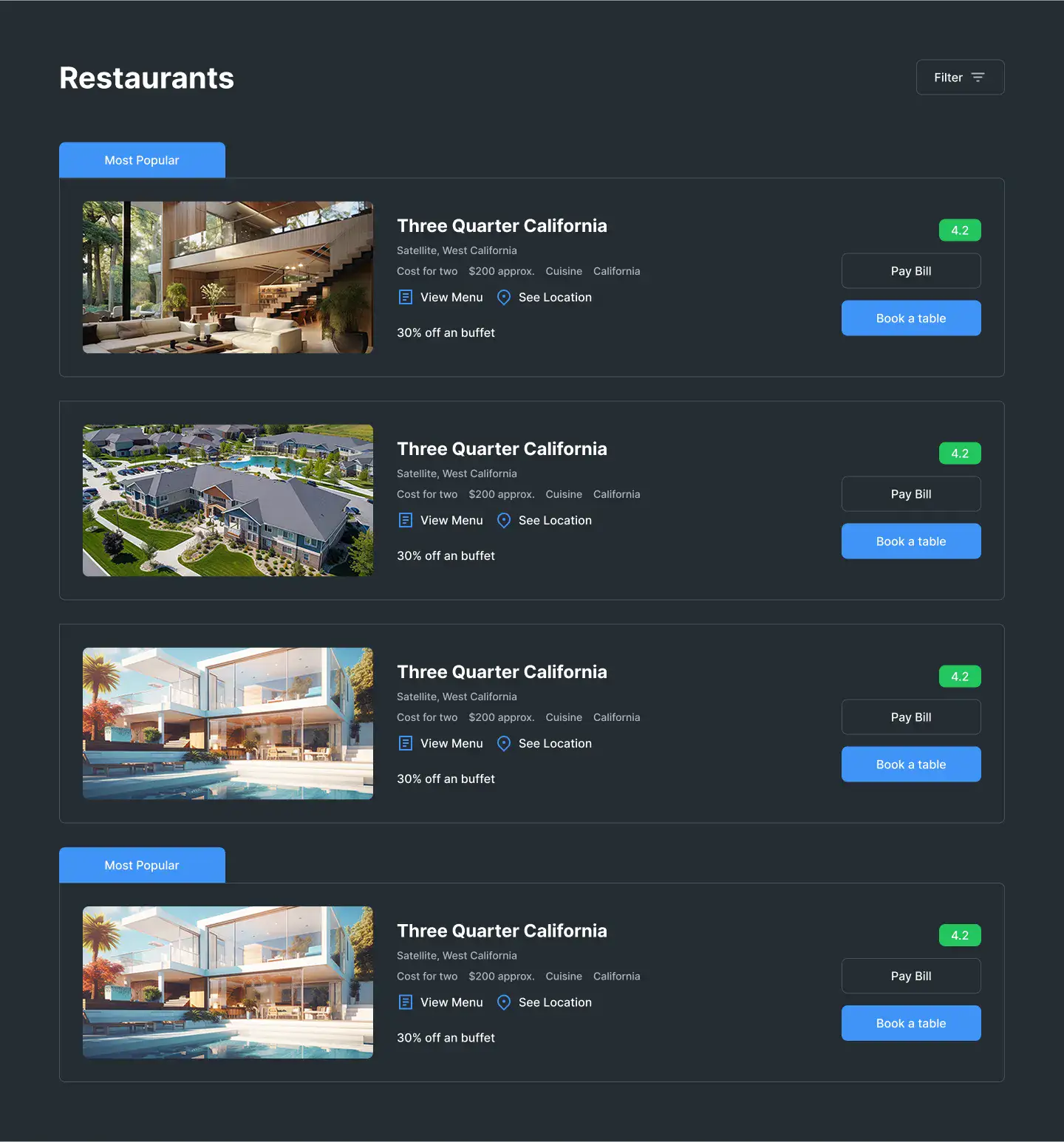This screenshot has height=1142, width=1064.
Task: Click the location pin icon in the second card
Action: tap(504, 520)
